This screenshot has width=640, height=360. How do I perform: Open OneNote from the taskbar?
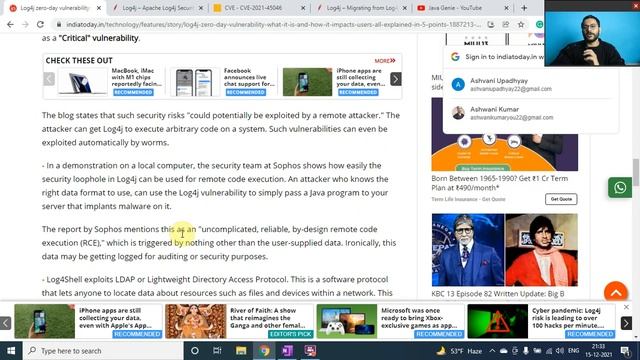[x=287, y=351]
